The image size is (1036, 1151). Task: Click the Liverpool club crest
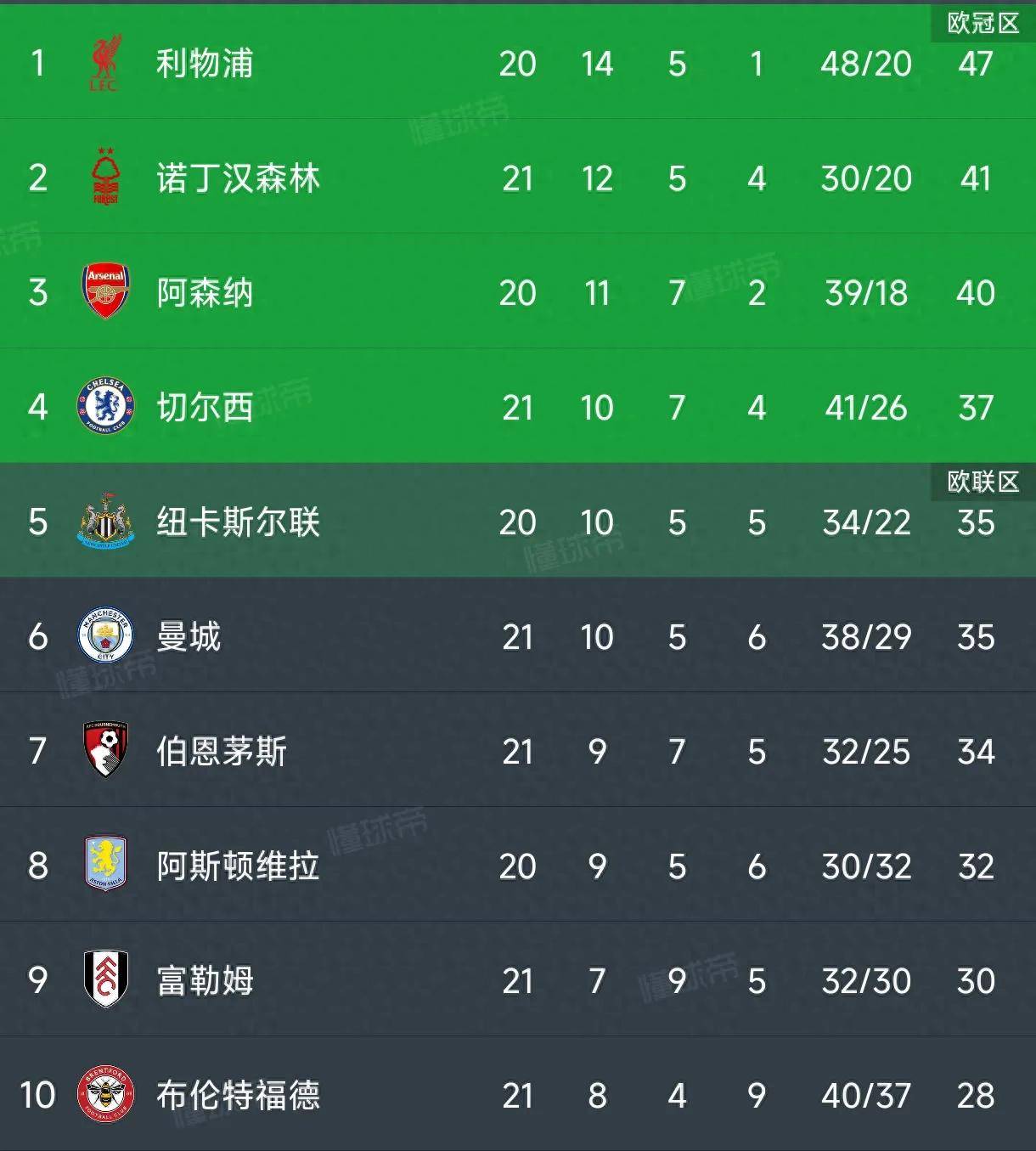[106, 64]
